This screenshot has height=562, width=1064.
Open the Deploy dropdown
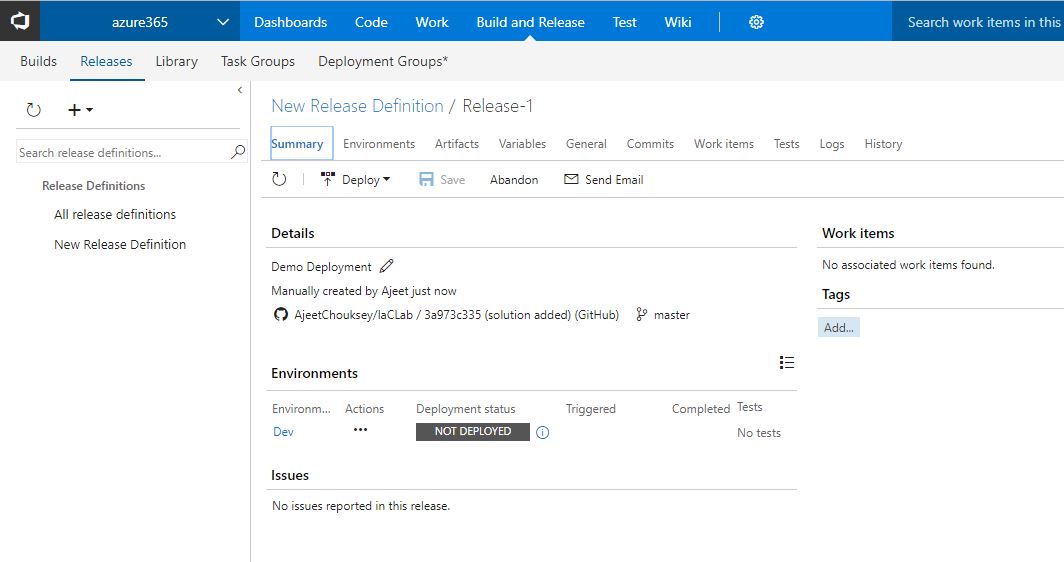[356, 180]
